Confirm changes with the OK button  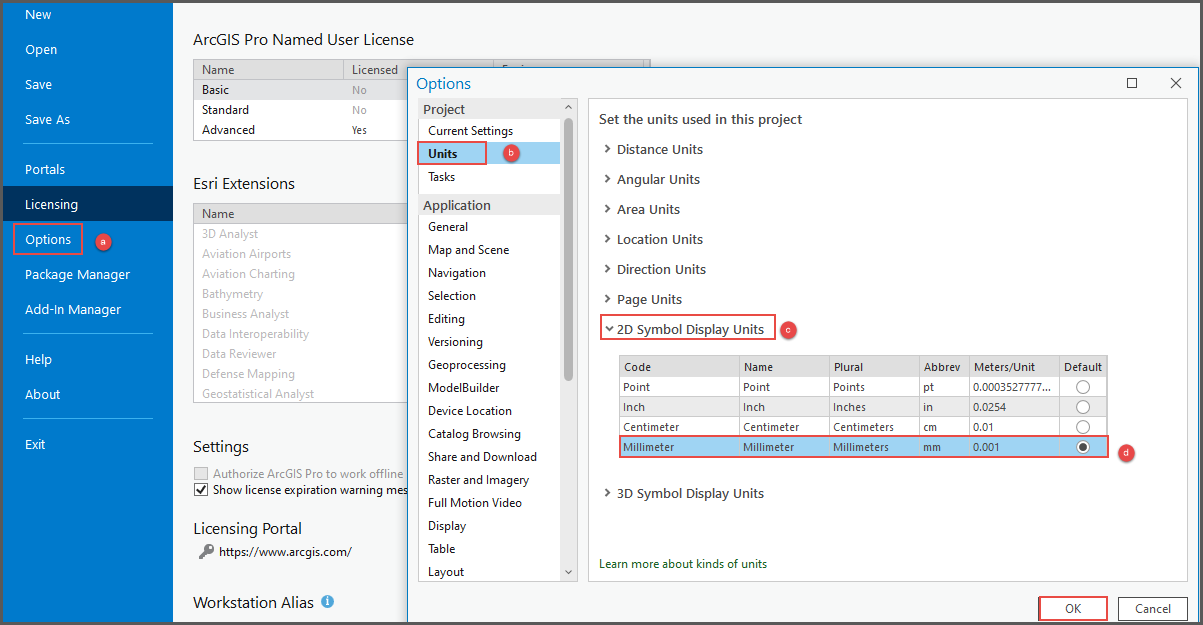(1072, 608)
